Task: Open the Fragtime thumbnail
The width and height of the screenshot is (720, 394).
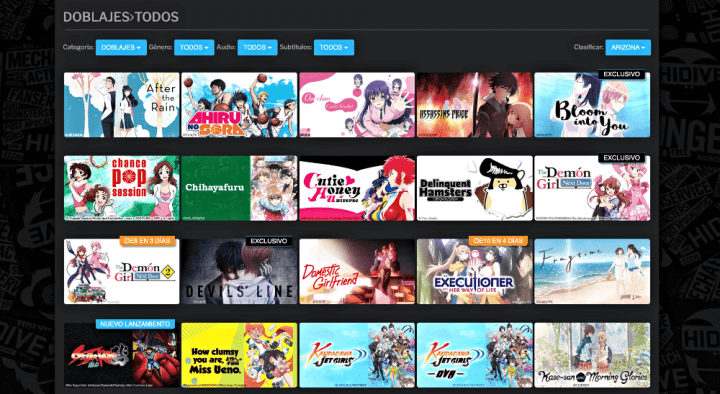Action: pyautogui.click(x=592, y=271)
